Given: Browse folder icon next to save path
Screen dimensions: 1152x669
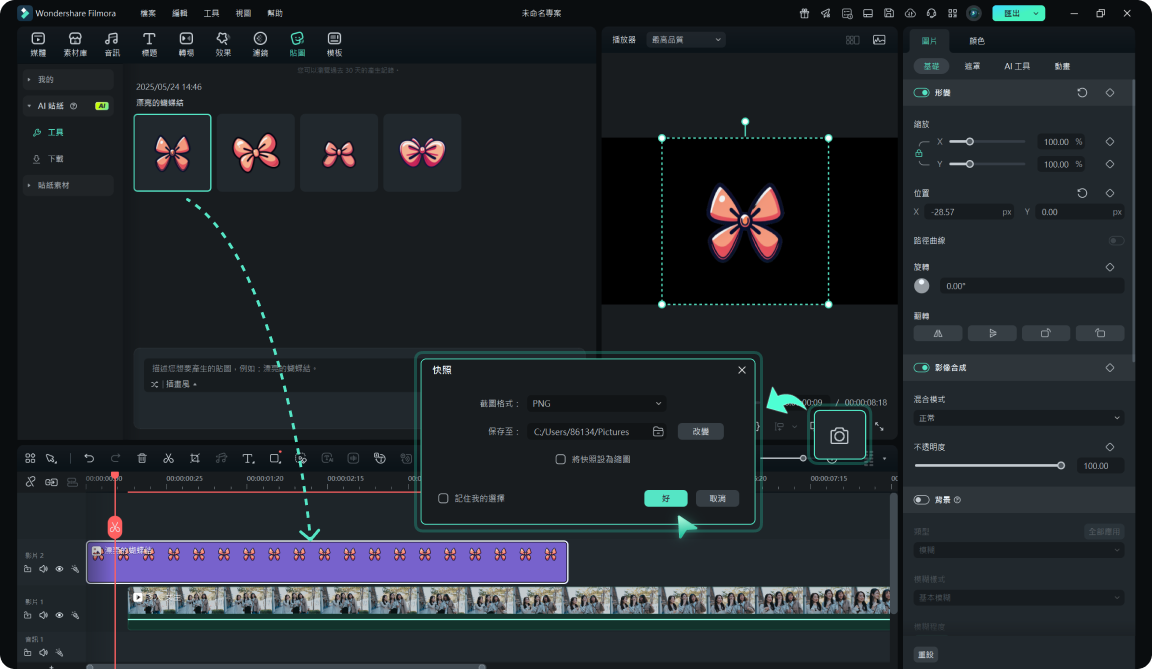Looking at the screenshot, I should coord(658,432).
